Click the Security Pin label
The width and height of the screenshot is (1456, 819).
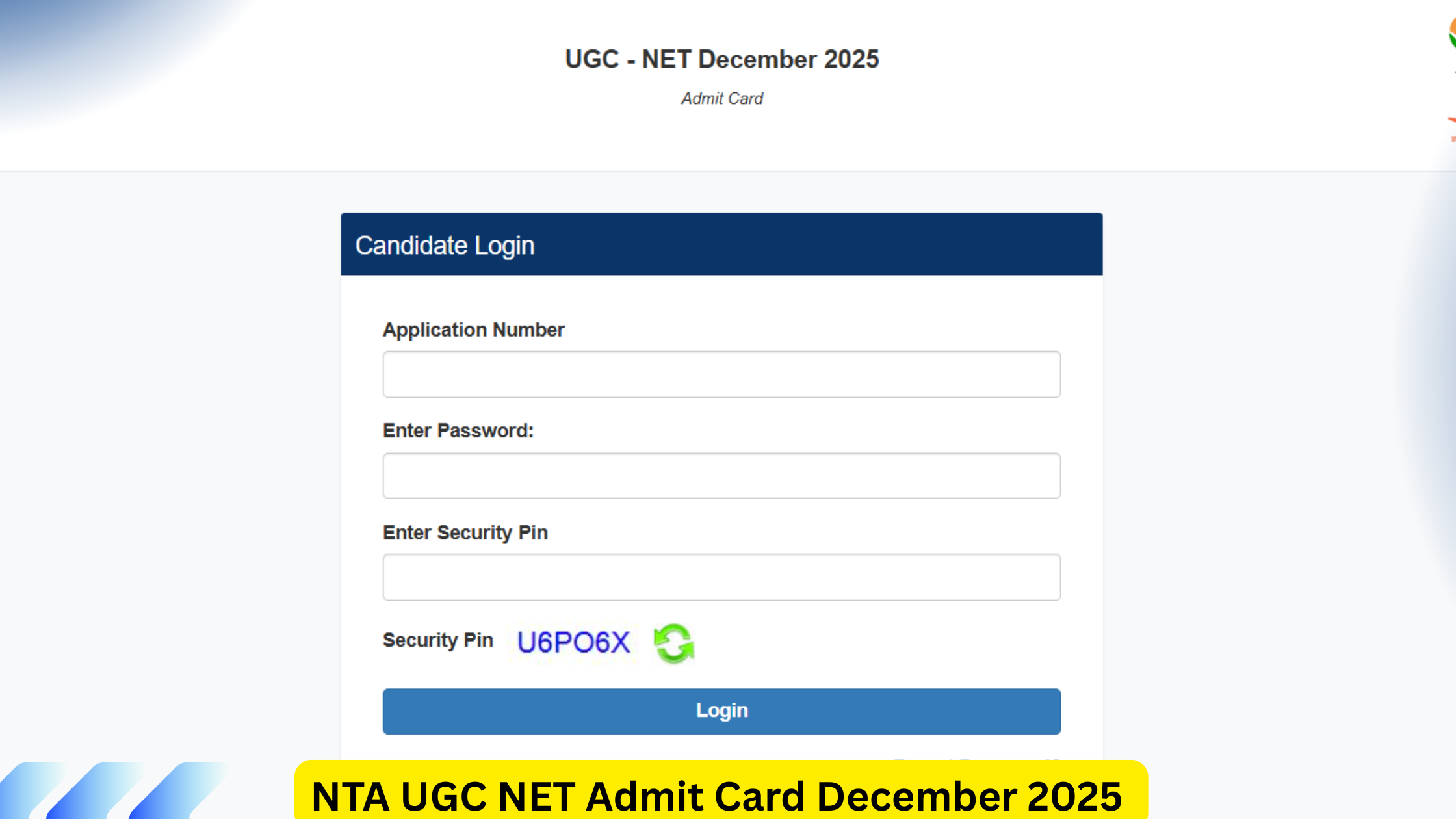pos(439,640)
